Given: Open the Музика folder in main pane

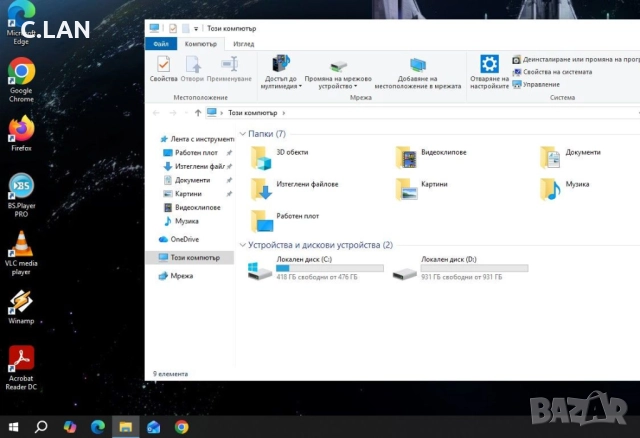Looking at the screenshot, I should pos(551,186).
